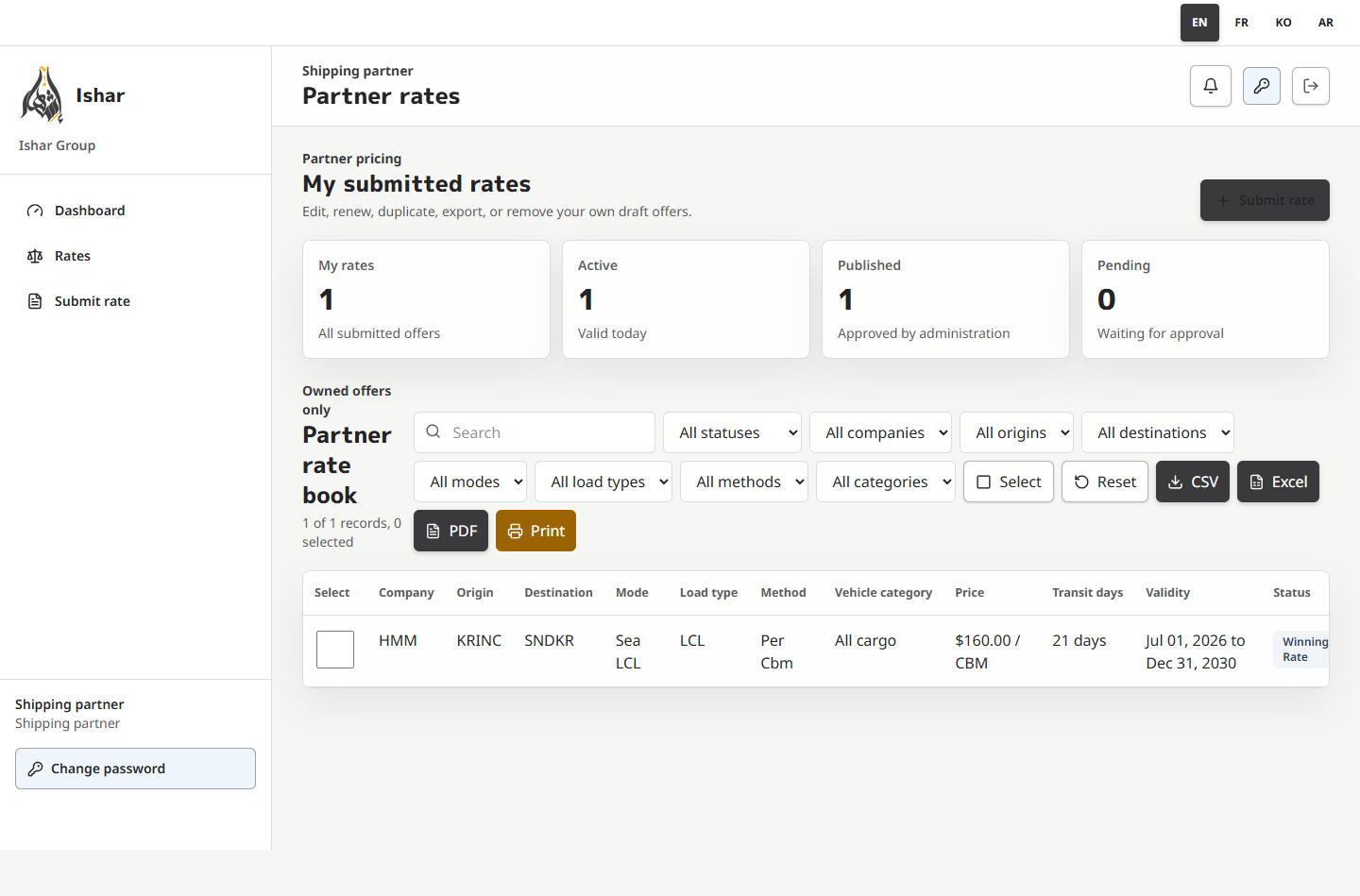Click the My rates summary card
This screenshot has width=1360, height=896.
coord(426,299)
